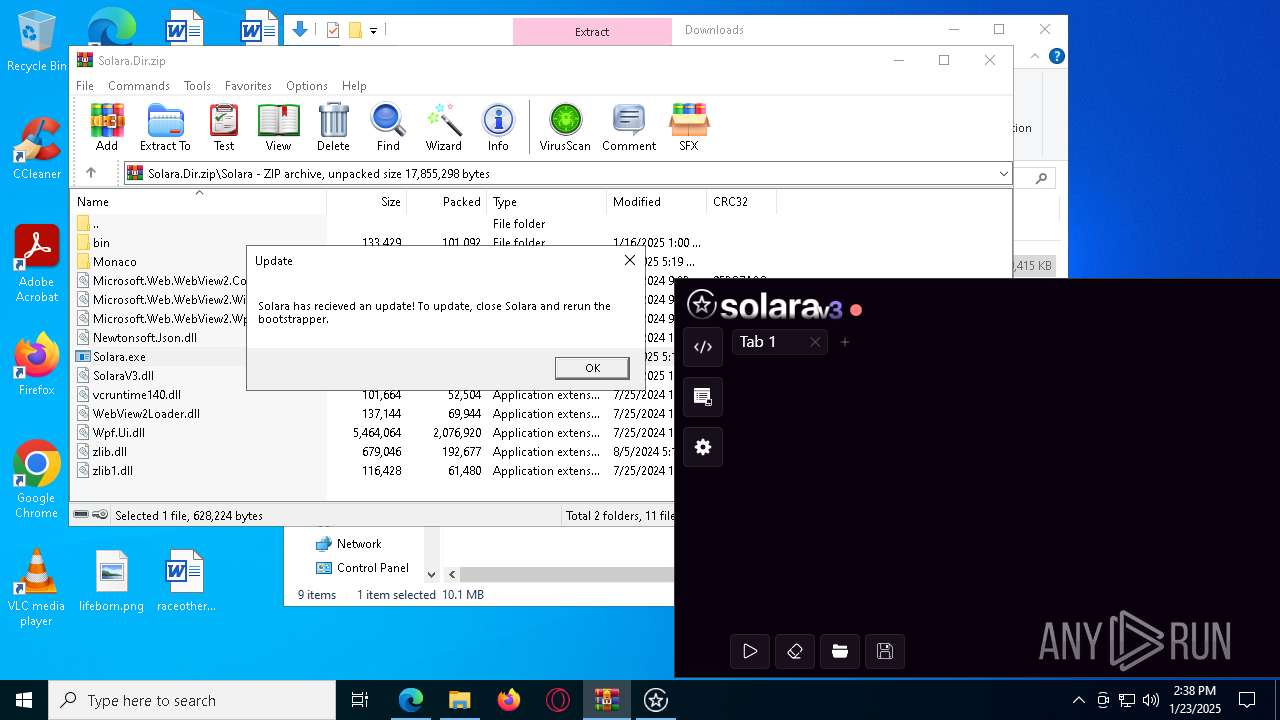The height and width of the screenshot is (720, 1280).
Task: Add a new Solara tab
Action: tap(845, 342)
